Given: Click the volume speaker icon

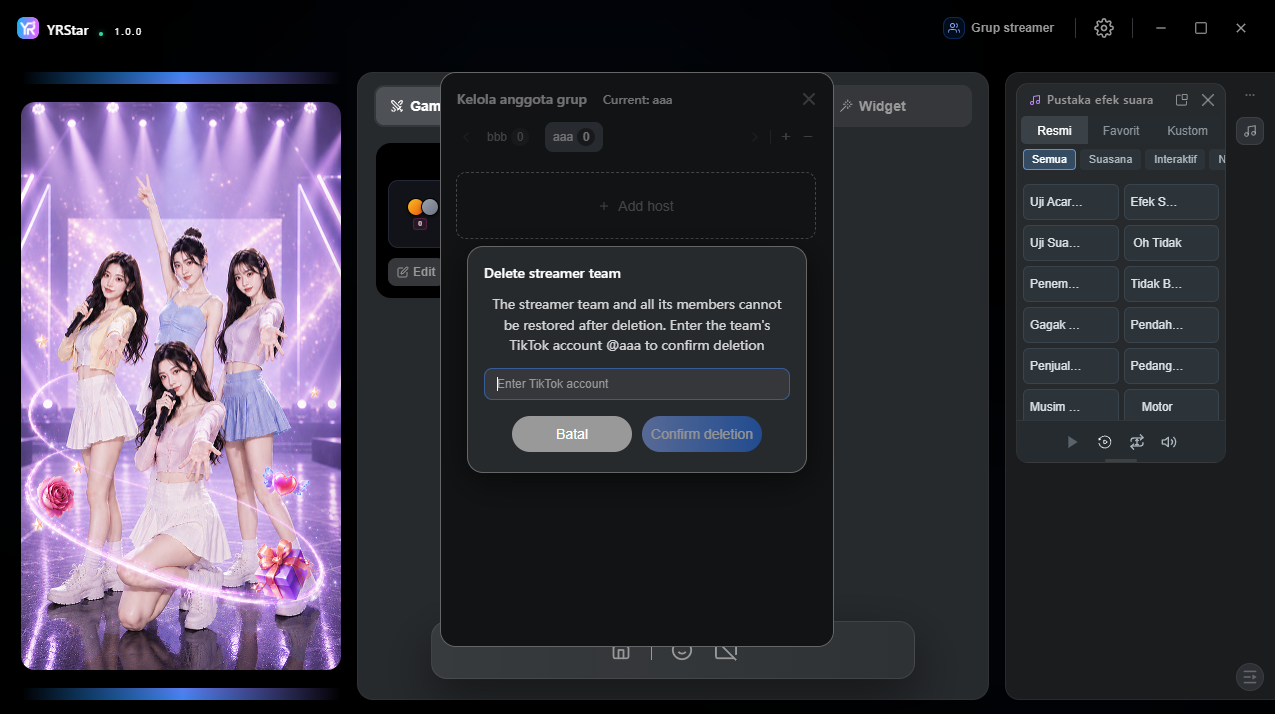Looking at the screenshot, I should coord(1169,442).
